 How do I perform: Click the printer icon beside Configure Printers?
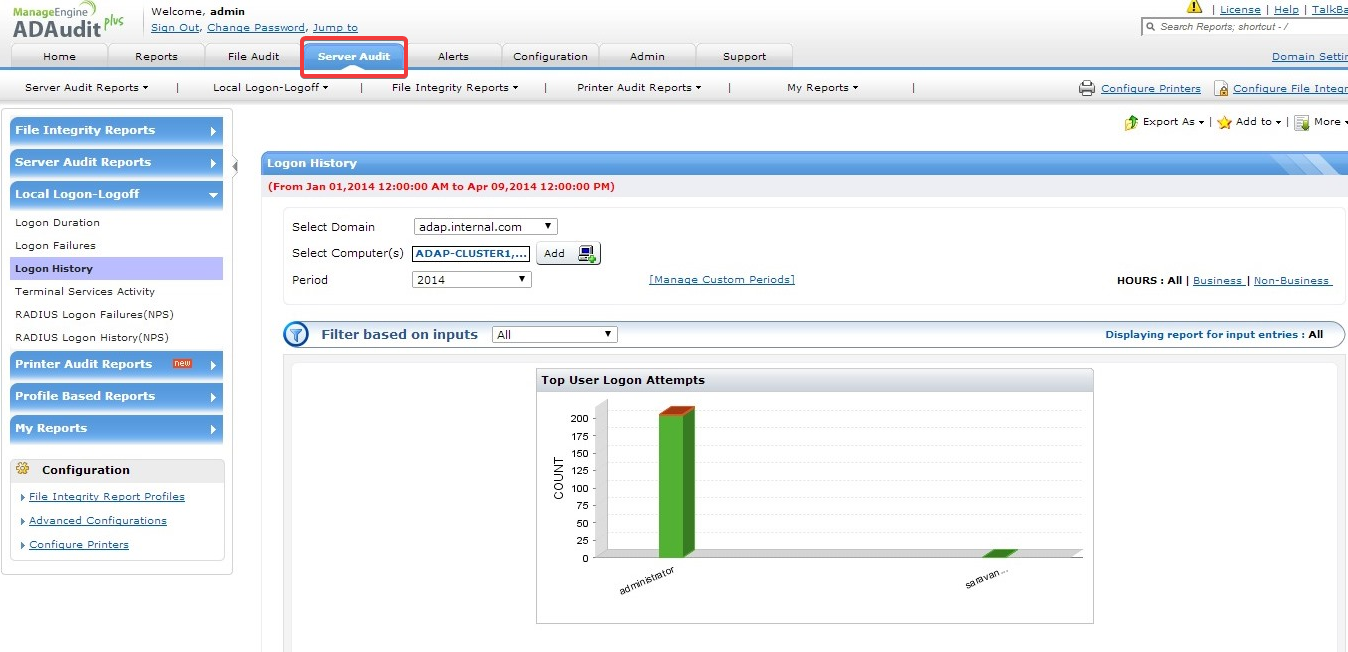point(1087,88)
